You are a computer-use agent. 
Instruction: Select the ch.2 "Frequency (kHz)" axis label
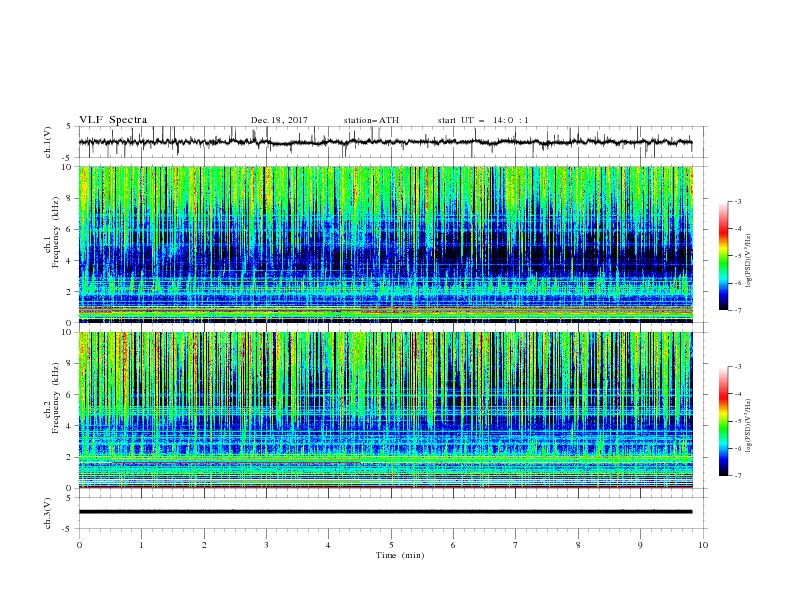(x=56, y=398)
